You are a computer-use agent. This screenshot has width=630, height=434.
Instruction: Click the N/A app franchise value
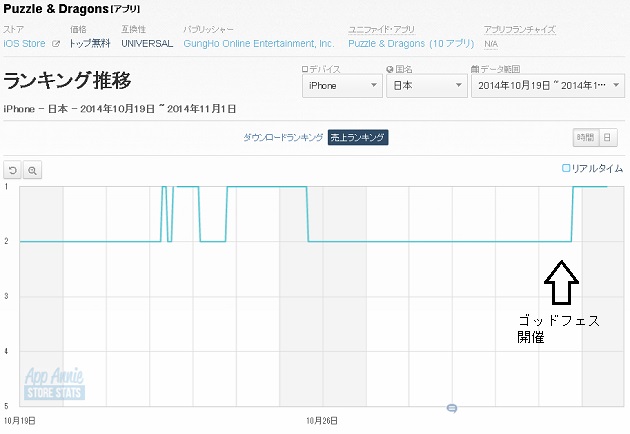click(x=491, y=44)
